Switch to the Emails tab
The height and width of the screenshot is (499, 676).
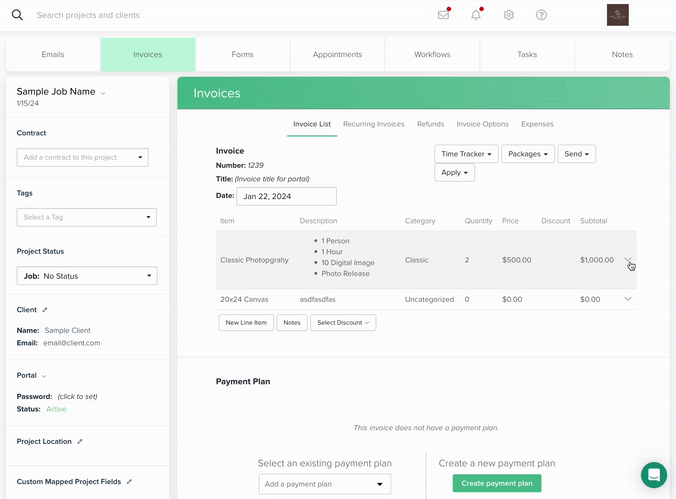click(x=53, y=54)
